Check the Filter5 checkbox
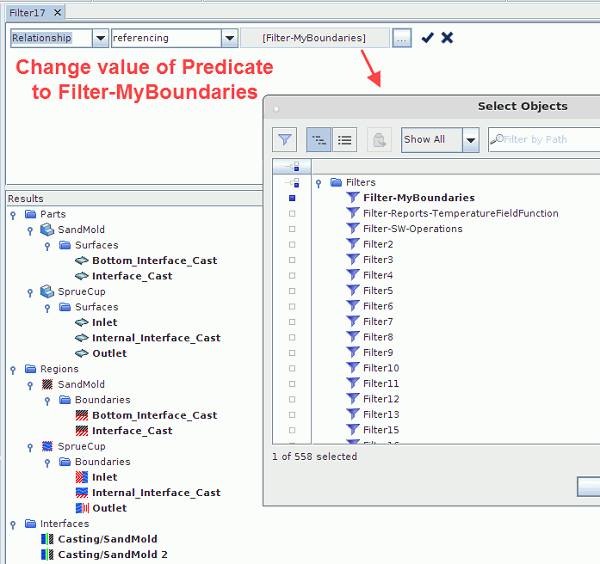The width and height of the screenshot is (600, 564). tap(292, 291)
